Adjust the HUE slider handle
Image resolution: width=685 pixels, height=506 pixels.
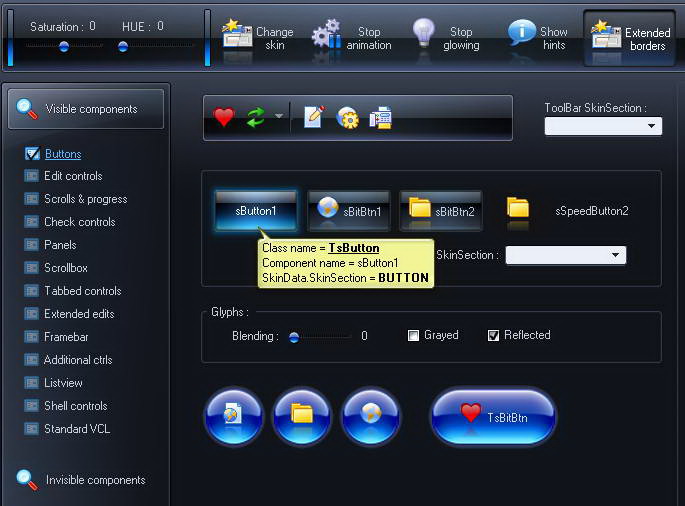point(123,46)
